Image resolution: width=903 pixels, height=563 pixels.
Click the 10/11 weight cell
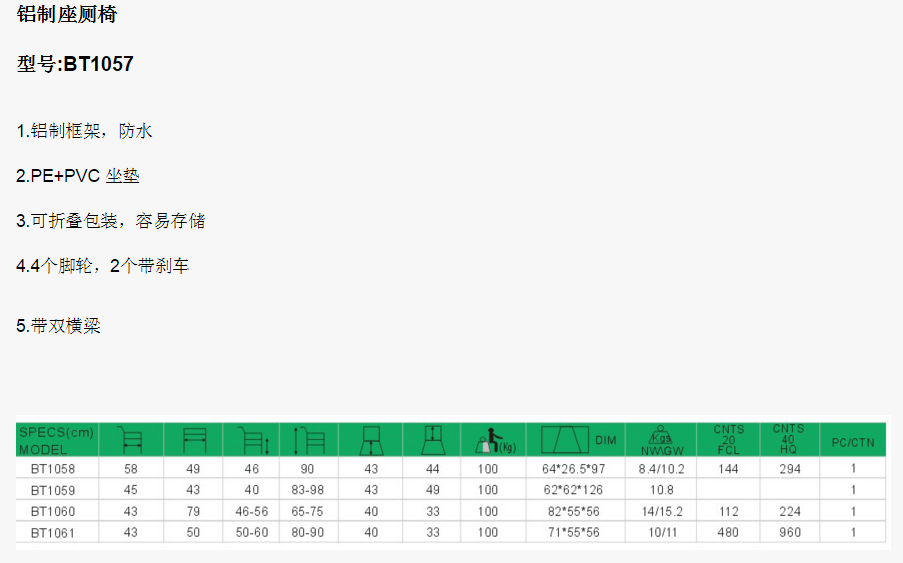(662, 532)
